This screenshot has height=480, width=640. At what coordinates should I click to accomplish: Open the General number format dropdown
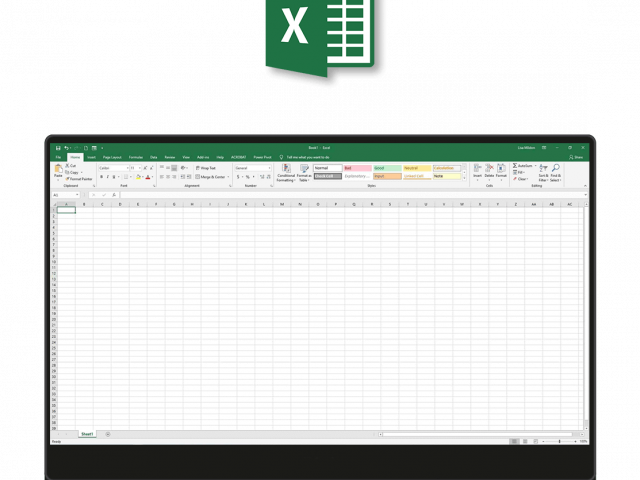click(x=252, y=168)
